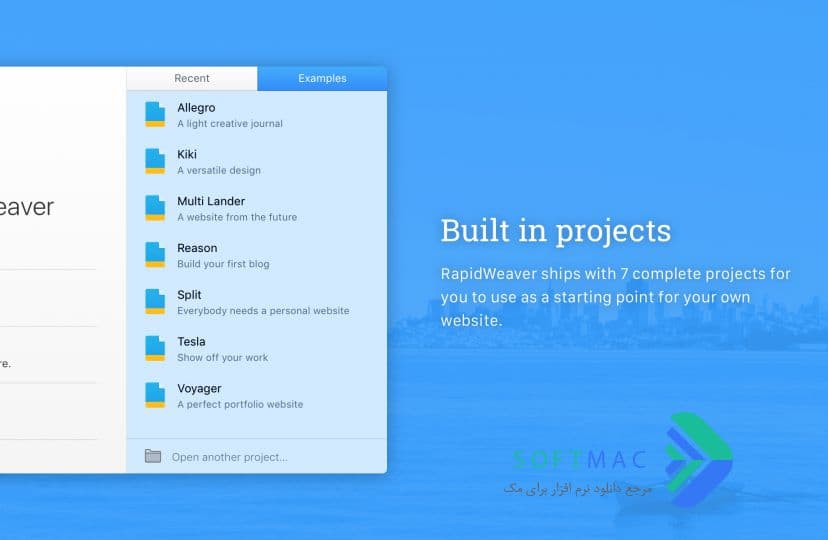Click the Allegro project file icon
Viewport: 828px width, 540px height.
(155, 114)
